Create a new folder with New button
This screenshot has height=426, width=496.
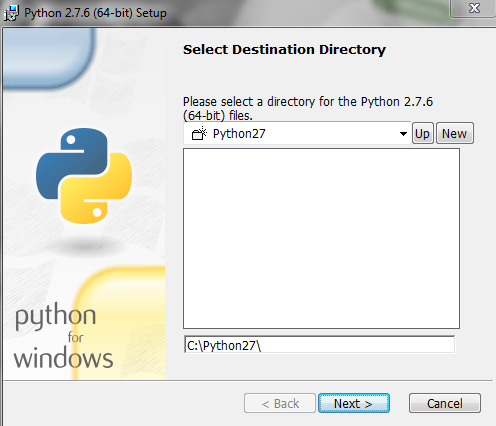click(x=455, y=134)
